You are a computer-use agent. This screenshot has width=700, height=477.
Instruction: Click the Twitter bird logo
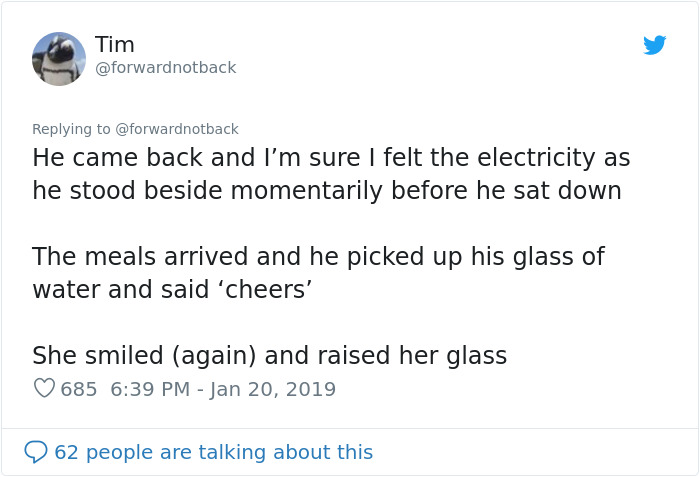click(x=655, y=45)
